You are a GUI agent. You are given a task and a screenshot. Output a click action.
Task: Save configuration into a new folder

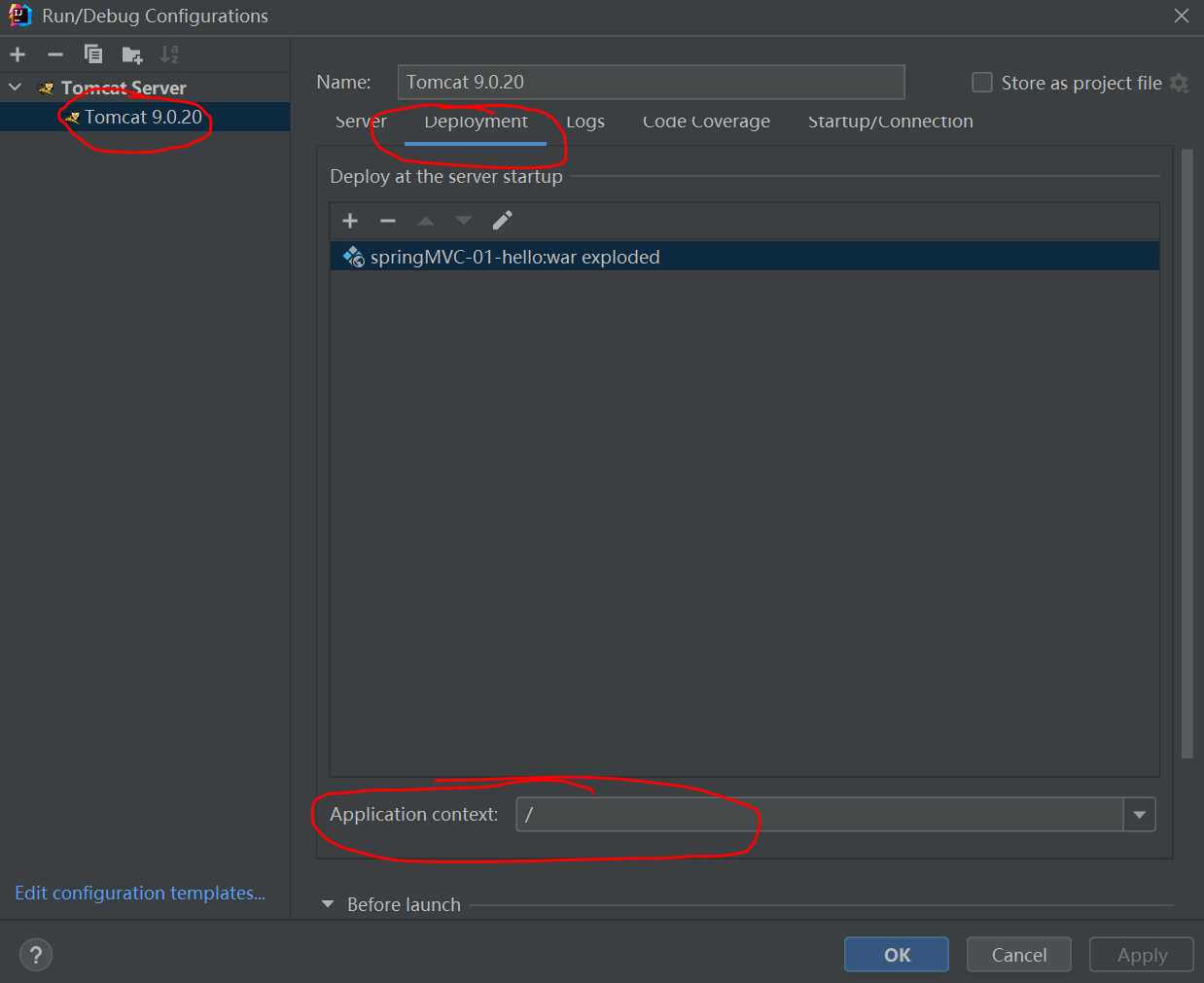point(132,55)
